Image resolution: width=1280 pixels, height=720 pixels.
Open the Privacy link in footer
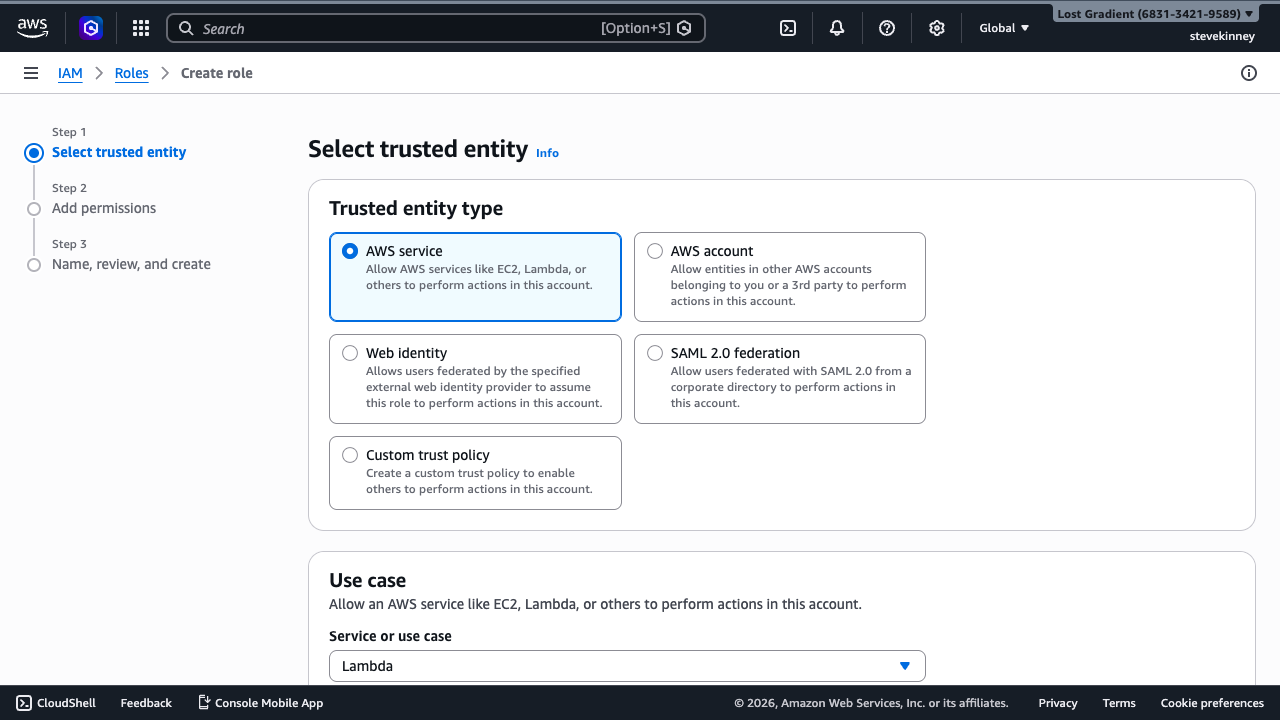pos(1058,703)
